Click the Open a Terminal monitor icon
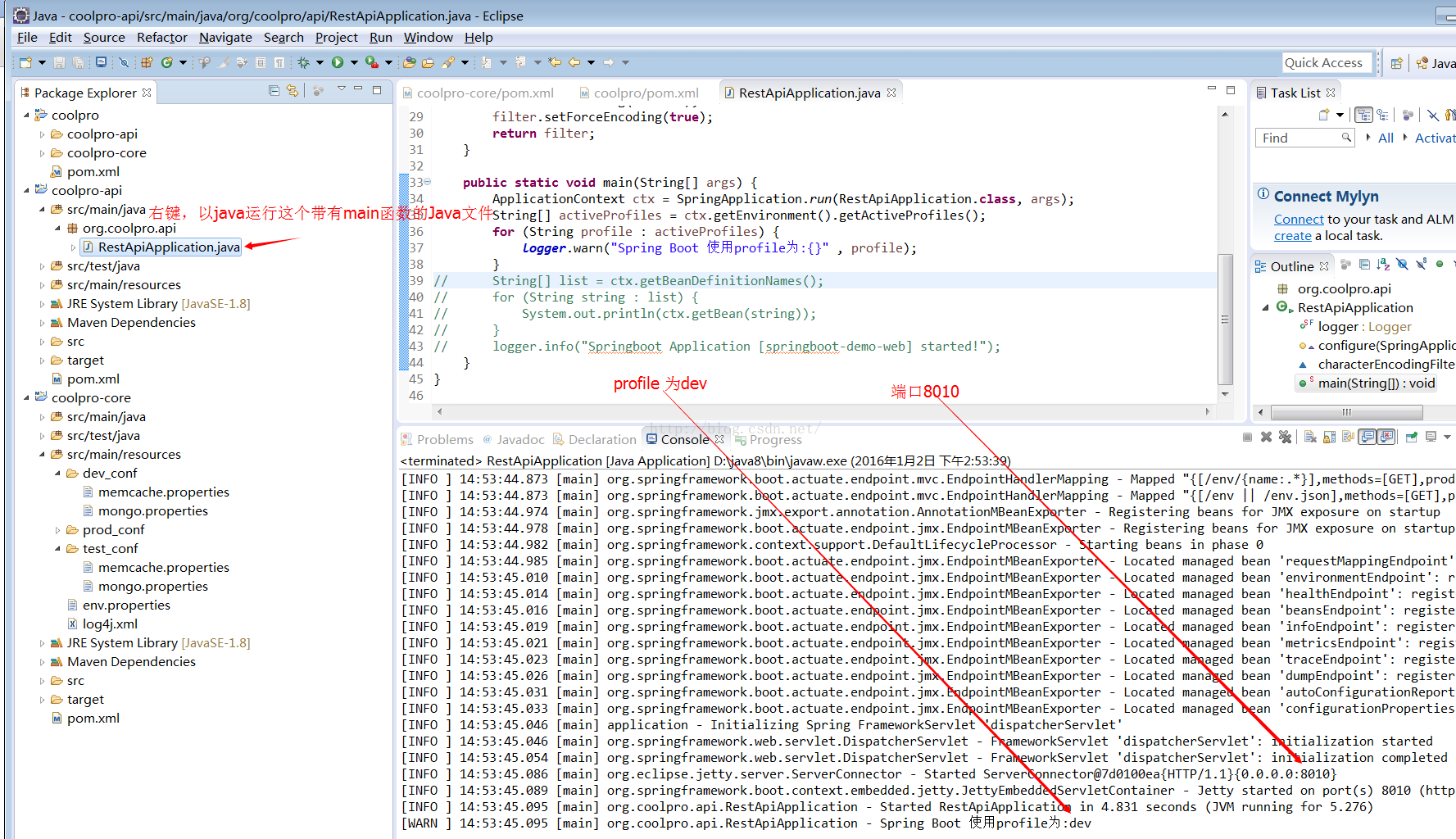The width and height of the screenshot is (1456, 839). tap(101, 62)
